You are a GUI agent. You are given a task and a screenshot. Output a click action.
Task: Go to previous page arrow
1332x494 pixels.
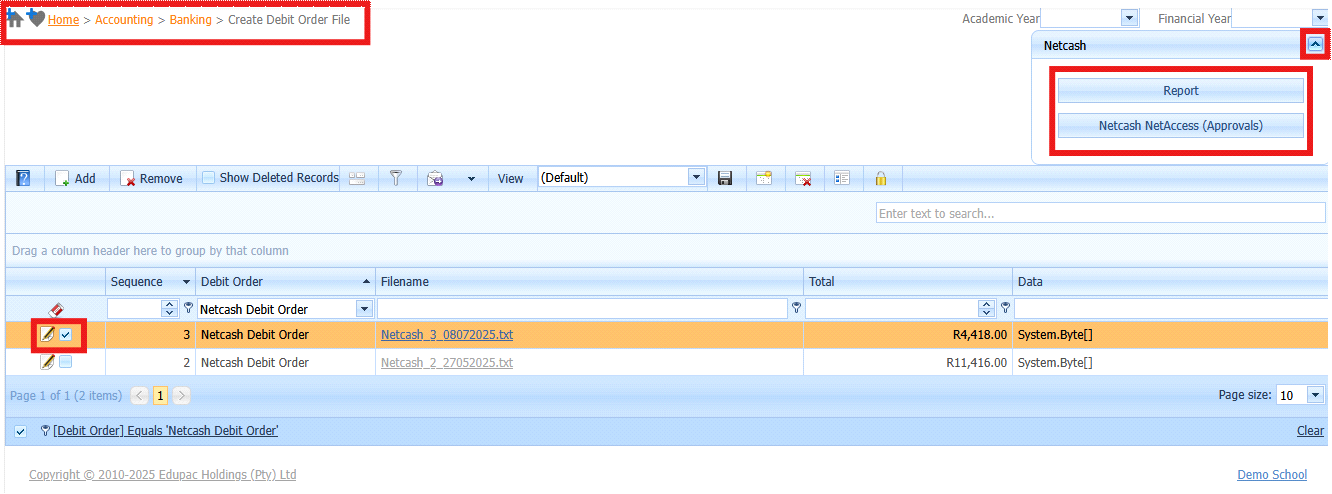[140, 396]
